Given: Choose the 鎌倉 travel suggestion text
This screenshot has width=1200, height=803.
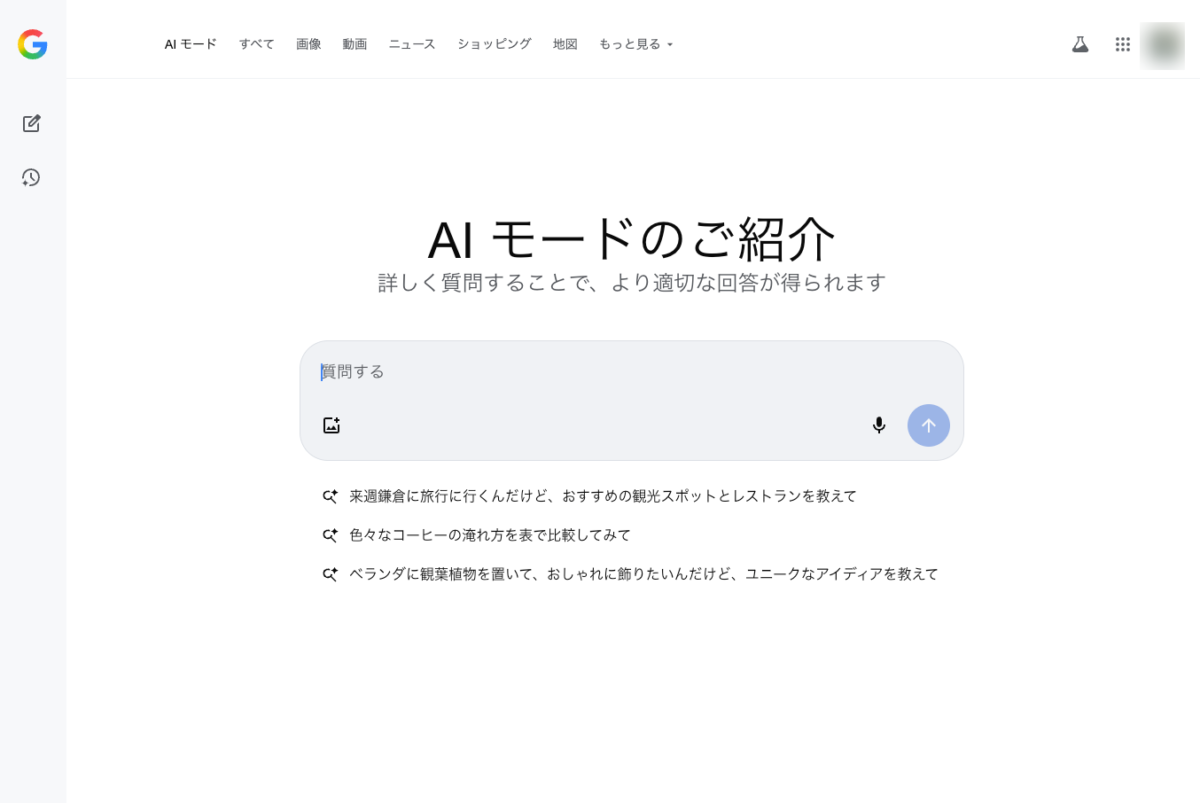Looking at the screenshot, I should 603,496.
